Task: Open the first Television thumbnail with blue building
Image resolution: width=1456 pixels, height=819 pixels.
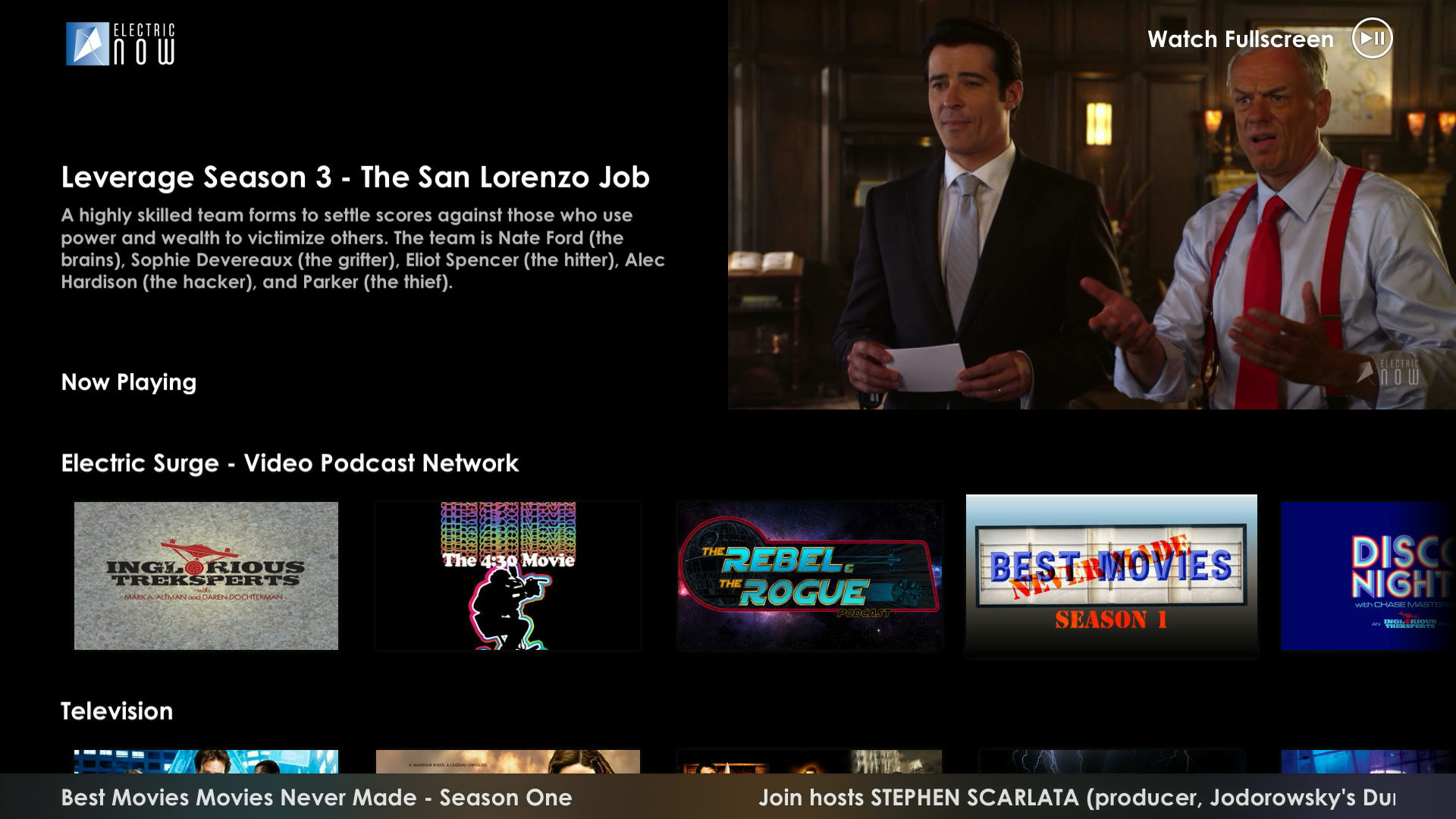Action: 206,761
